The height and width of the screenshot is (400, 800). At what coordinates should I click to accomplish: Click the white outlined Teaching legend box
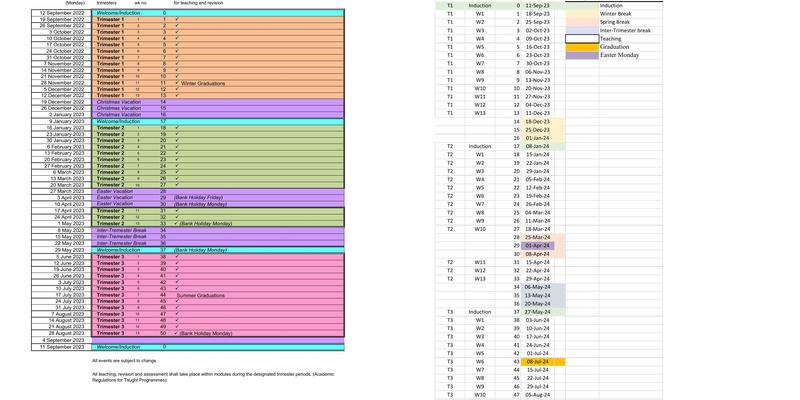point(581,39)
